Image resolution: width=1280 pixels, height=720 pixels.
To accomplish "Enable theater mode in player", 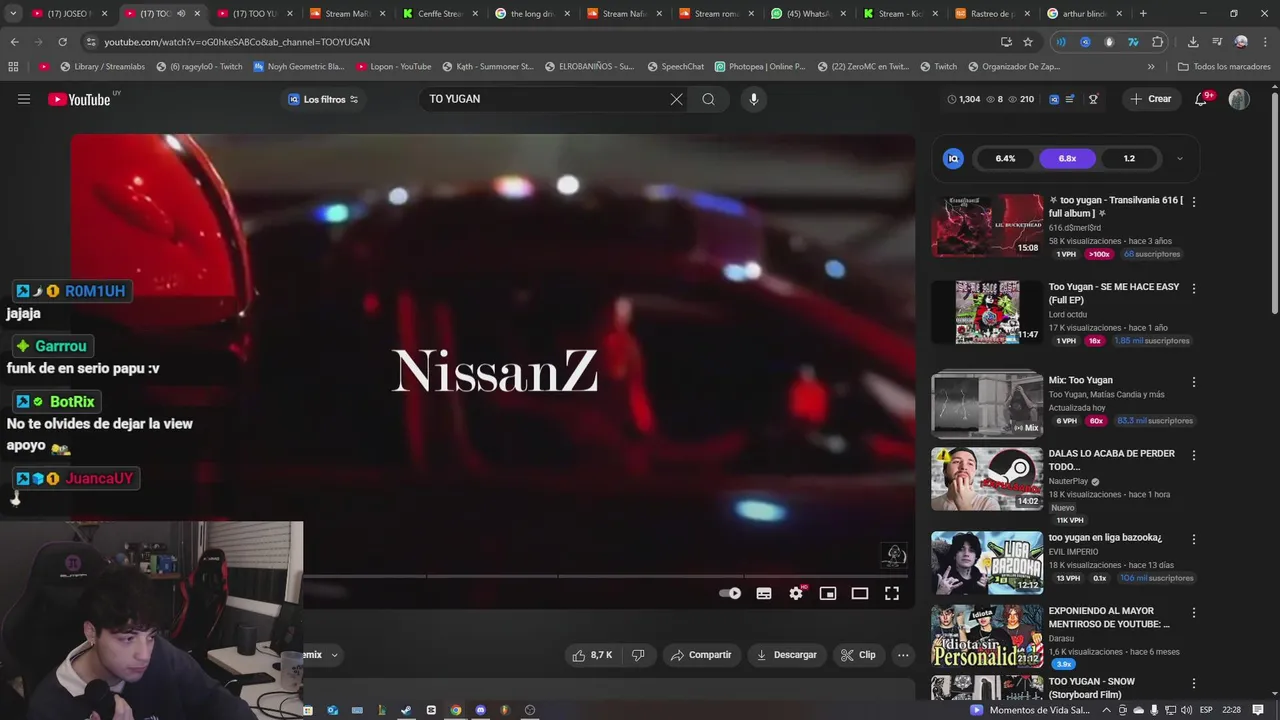I will (860, 593).
